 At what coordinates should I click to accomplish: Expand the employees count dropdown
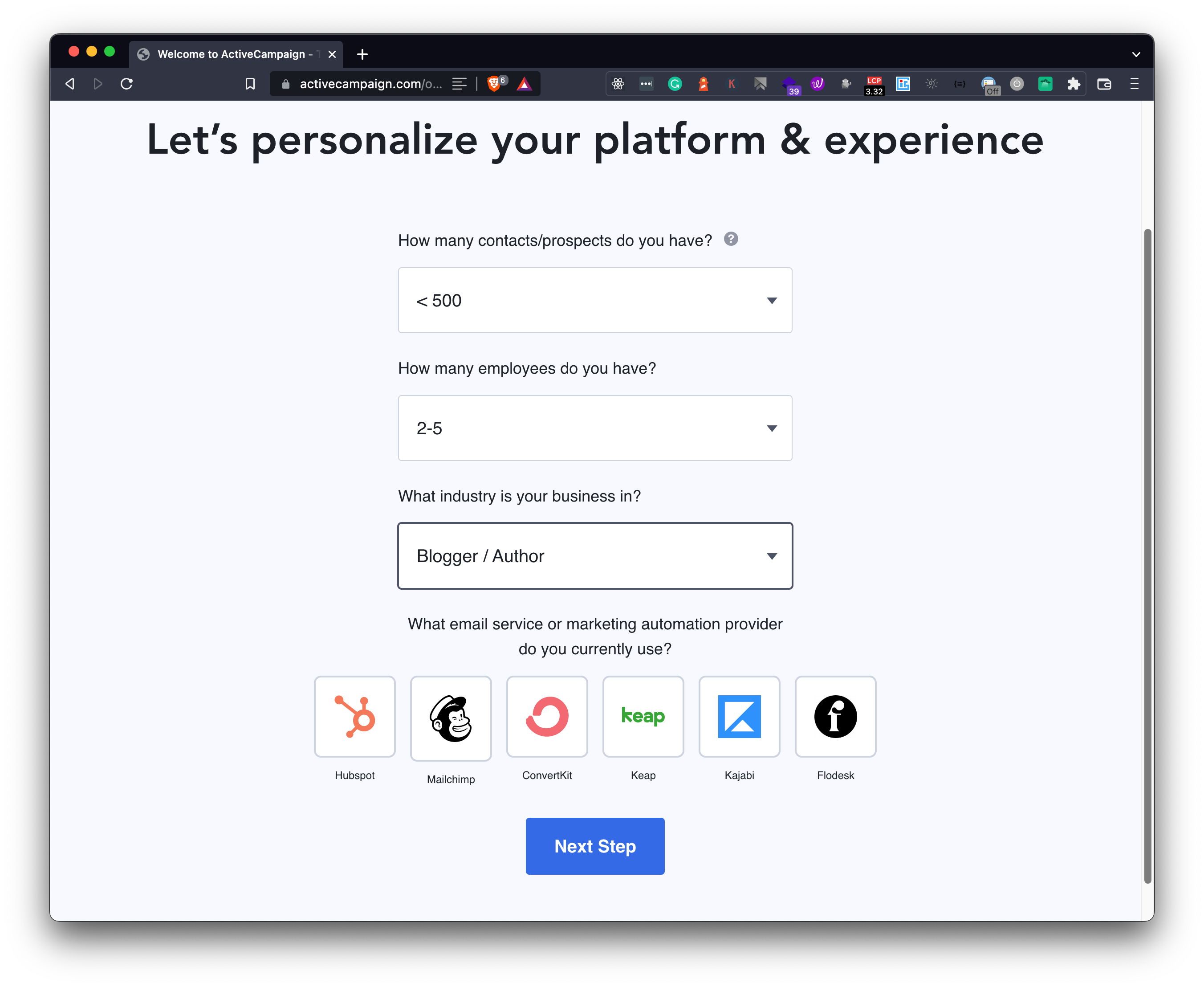(x=772, y=428)
